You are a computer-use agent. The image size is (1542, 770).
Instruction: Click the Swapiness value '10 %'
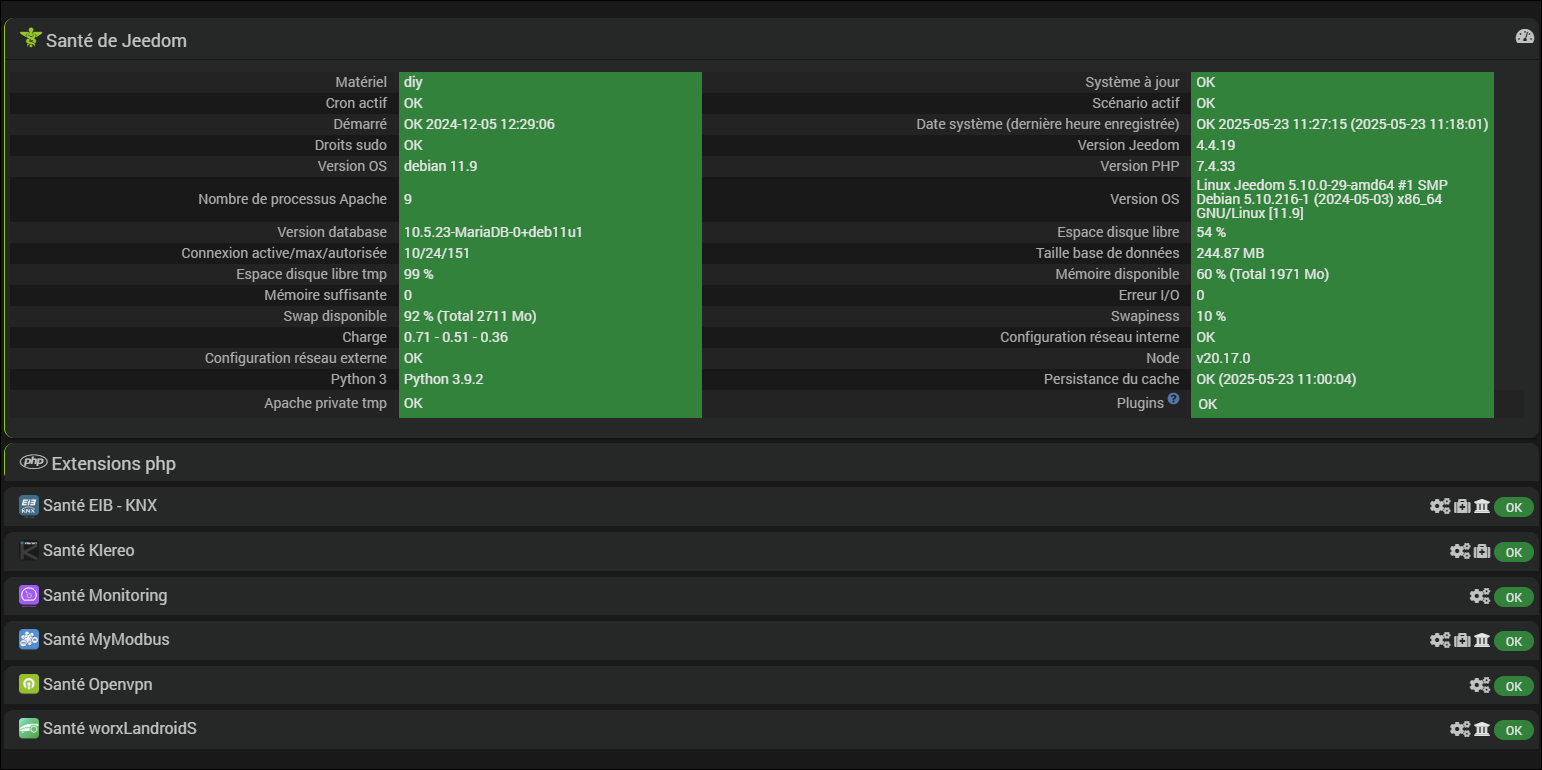click(x=1210, y=316)
